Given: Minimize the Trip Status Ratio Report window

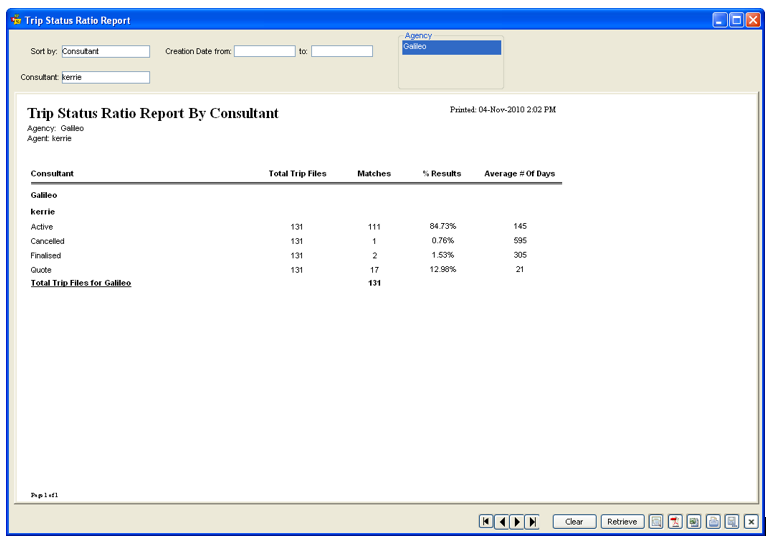Looking at the screenshot, I should [x=720, y=20].
